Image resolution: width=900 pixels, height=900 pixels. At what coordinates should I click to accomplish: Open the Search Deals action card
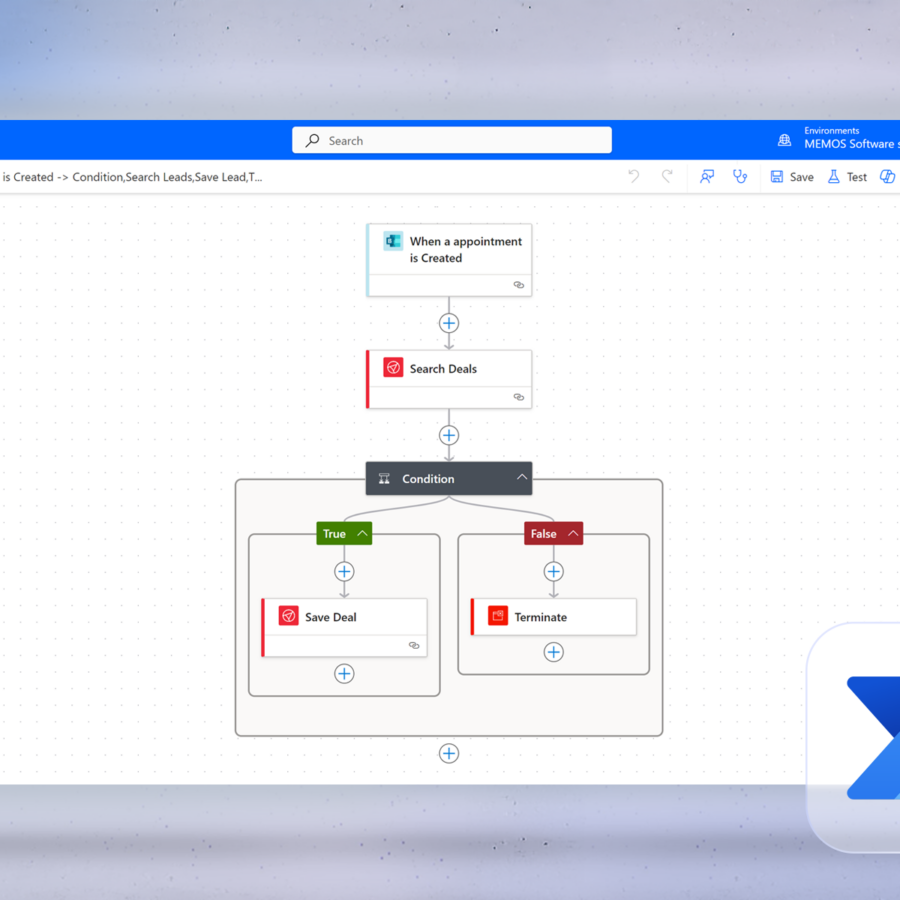[x=449, y=379]
